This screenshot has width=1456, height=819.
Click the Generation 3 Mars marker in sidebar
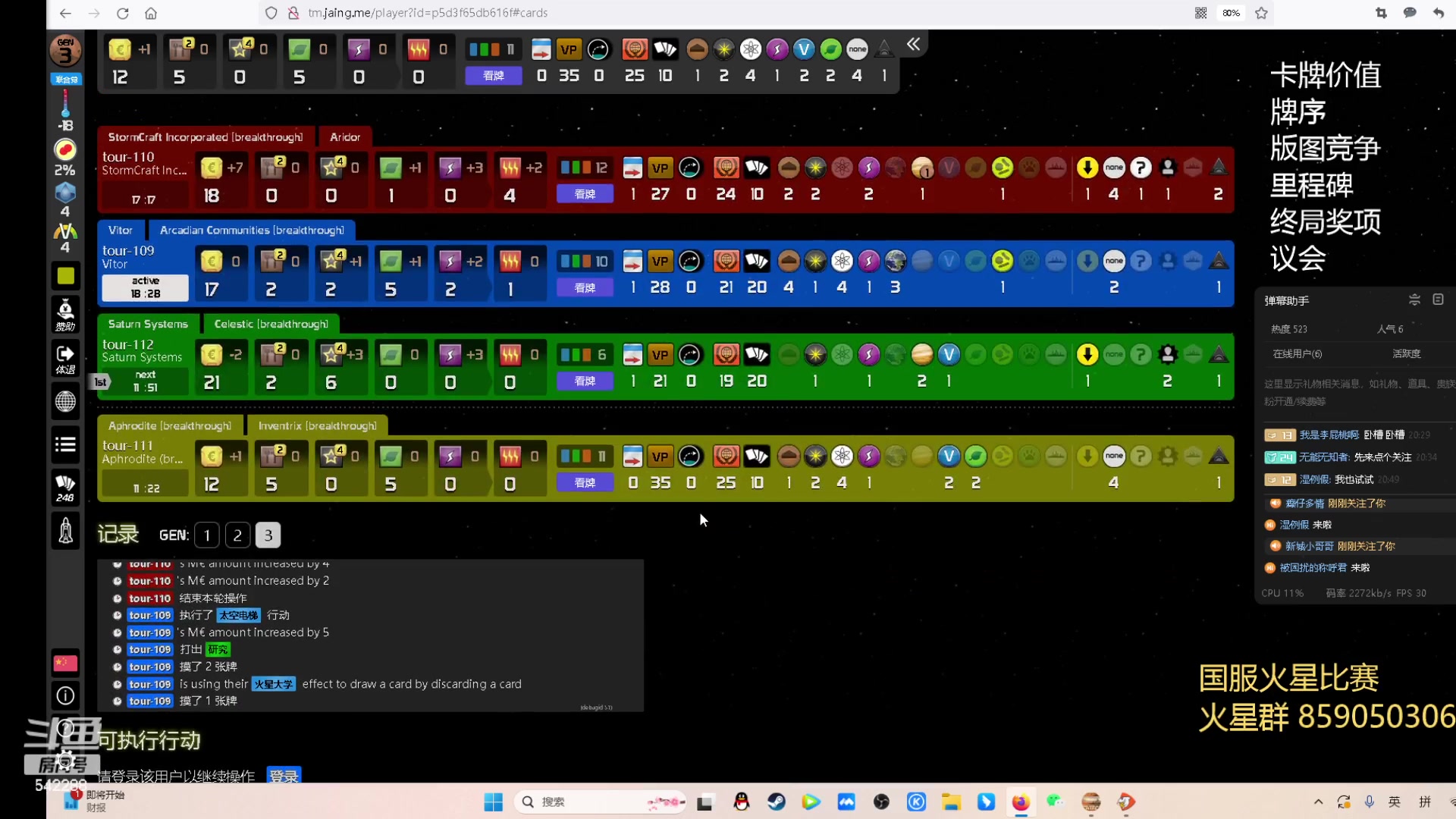pyautogui.click(x=65, y=51)
